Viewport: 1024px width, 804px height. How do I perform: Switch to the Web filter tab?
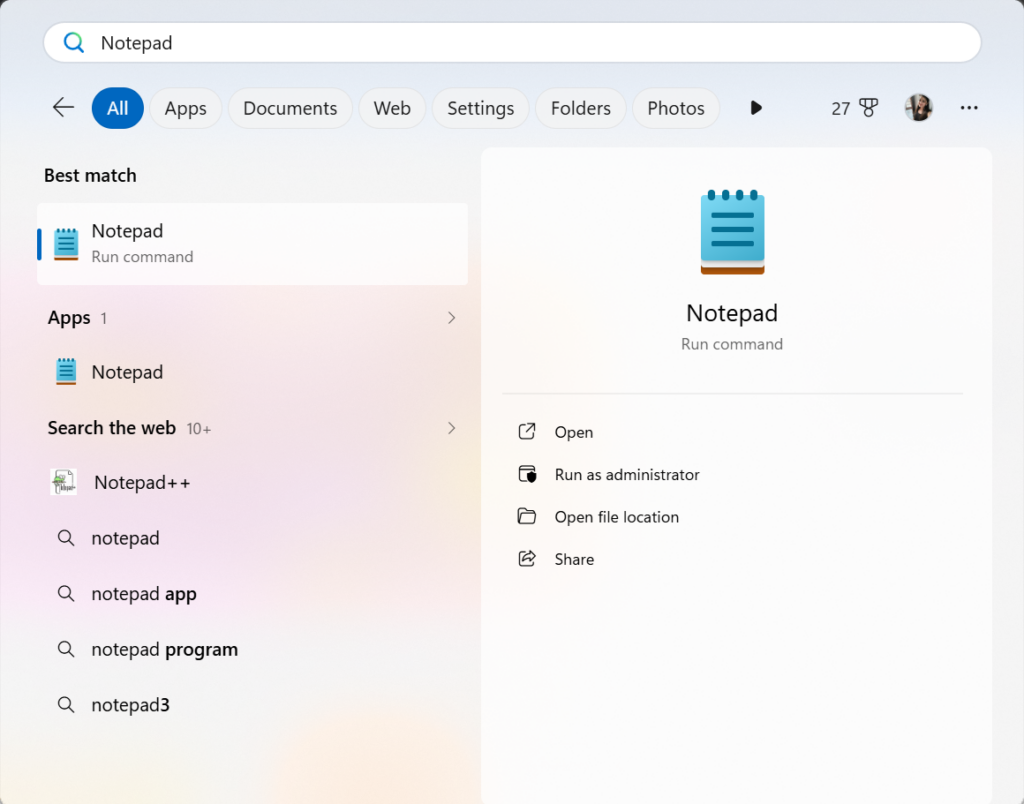(392, 108)
